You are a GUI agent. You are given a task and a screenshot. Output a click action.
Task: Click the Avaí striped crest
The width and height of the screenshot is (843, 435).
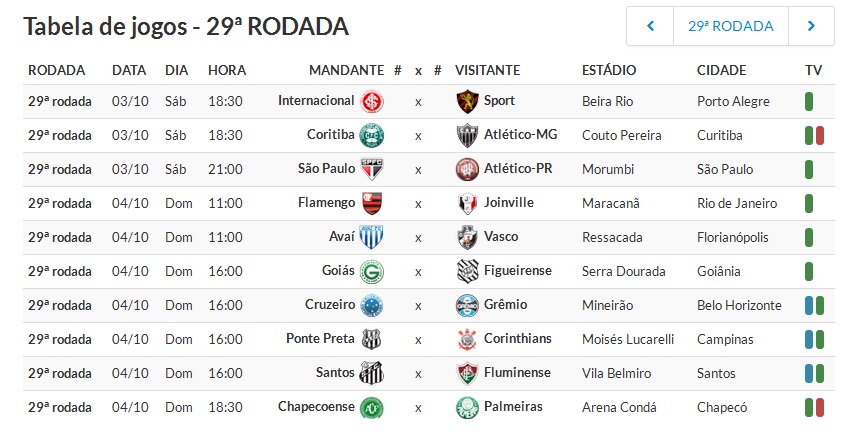372,237
